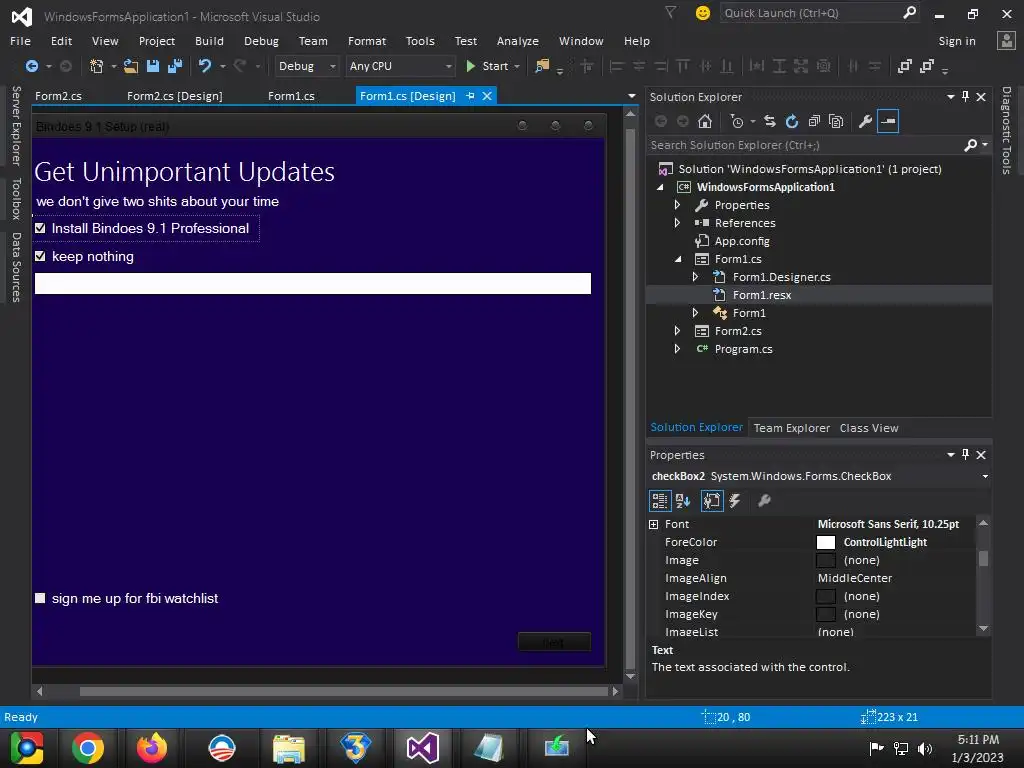Launch Google Chrome from taskbar

[x=88, y=748]
